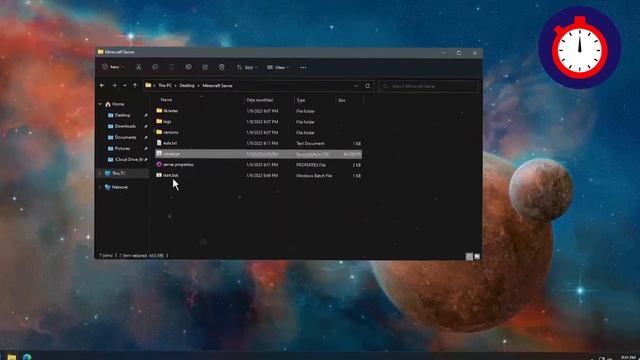Click the Share icon in the toolbar
The width and height of the screenshot is (640, 360).
[205, 67]
